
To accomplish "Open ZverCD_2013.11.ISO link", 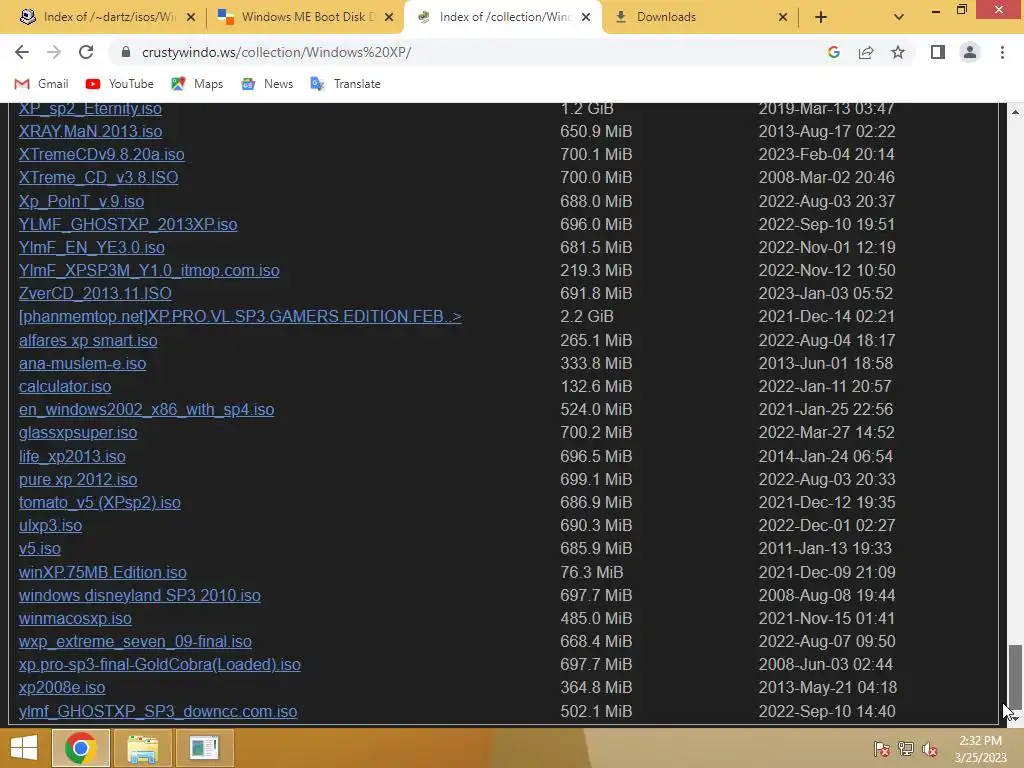I will (x=95, y=293).
